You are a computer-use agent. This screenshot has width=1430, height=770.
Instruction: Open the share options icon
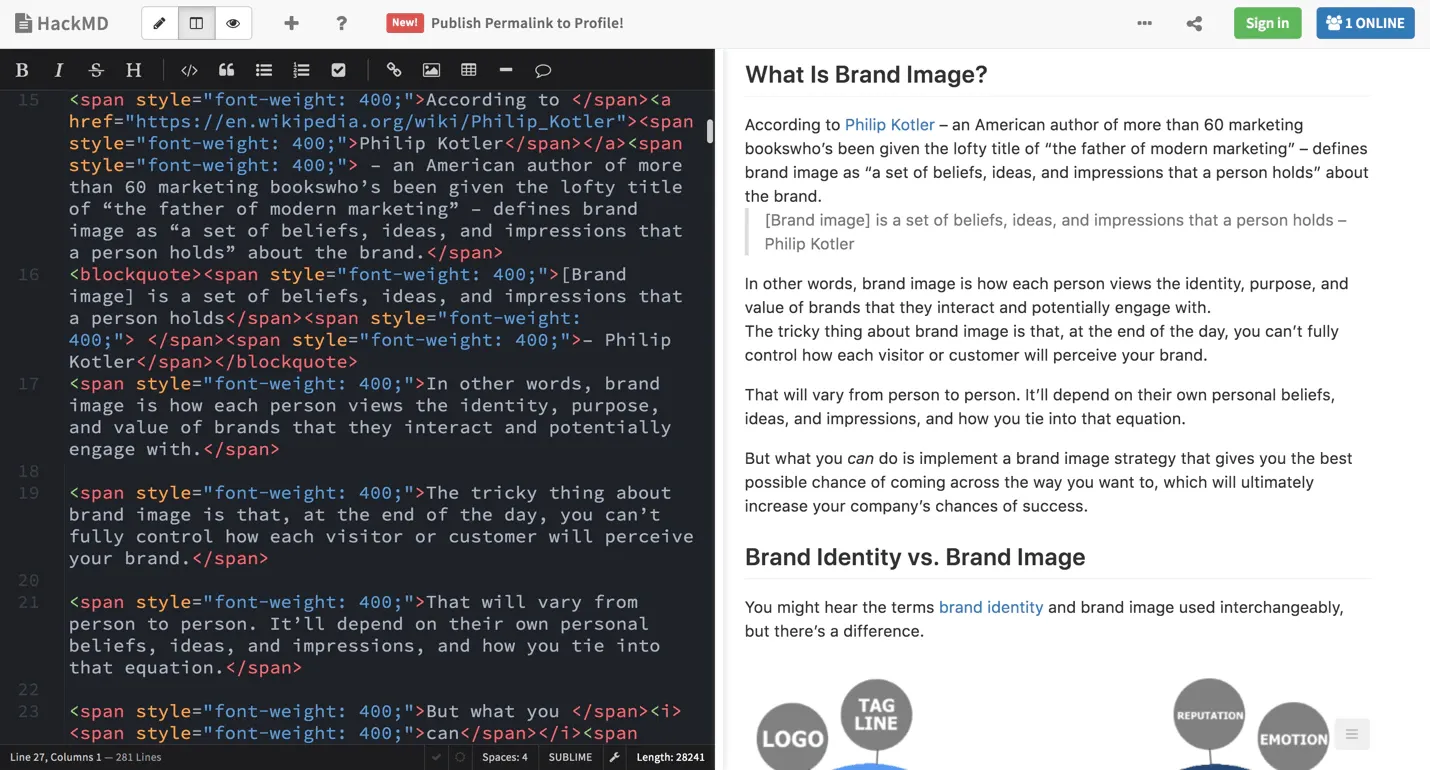tap(1194, 23)
